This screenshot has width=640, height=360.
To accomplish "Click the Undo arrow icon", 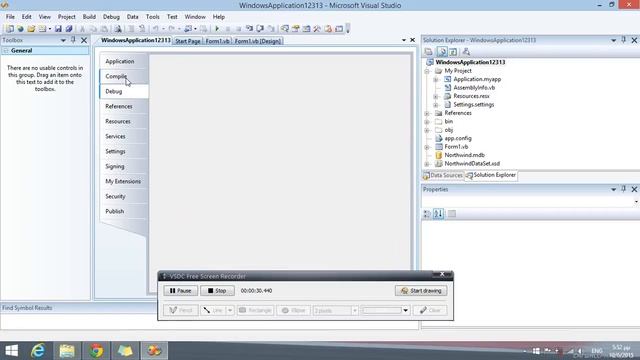I will coord(156,29).
